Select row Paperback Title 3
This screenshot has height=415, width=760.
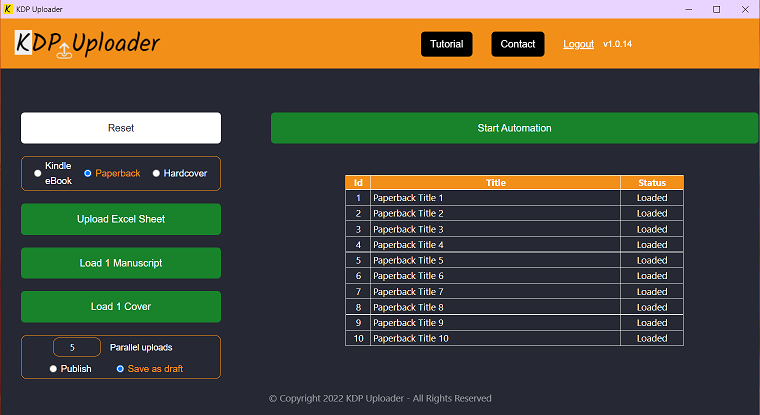514,229
